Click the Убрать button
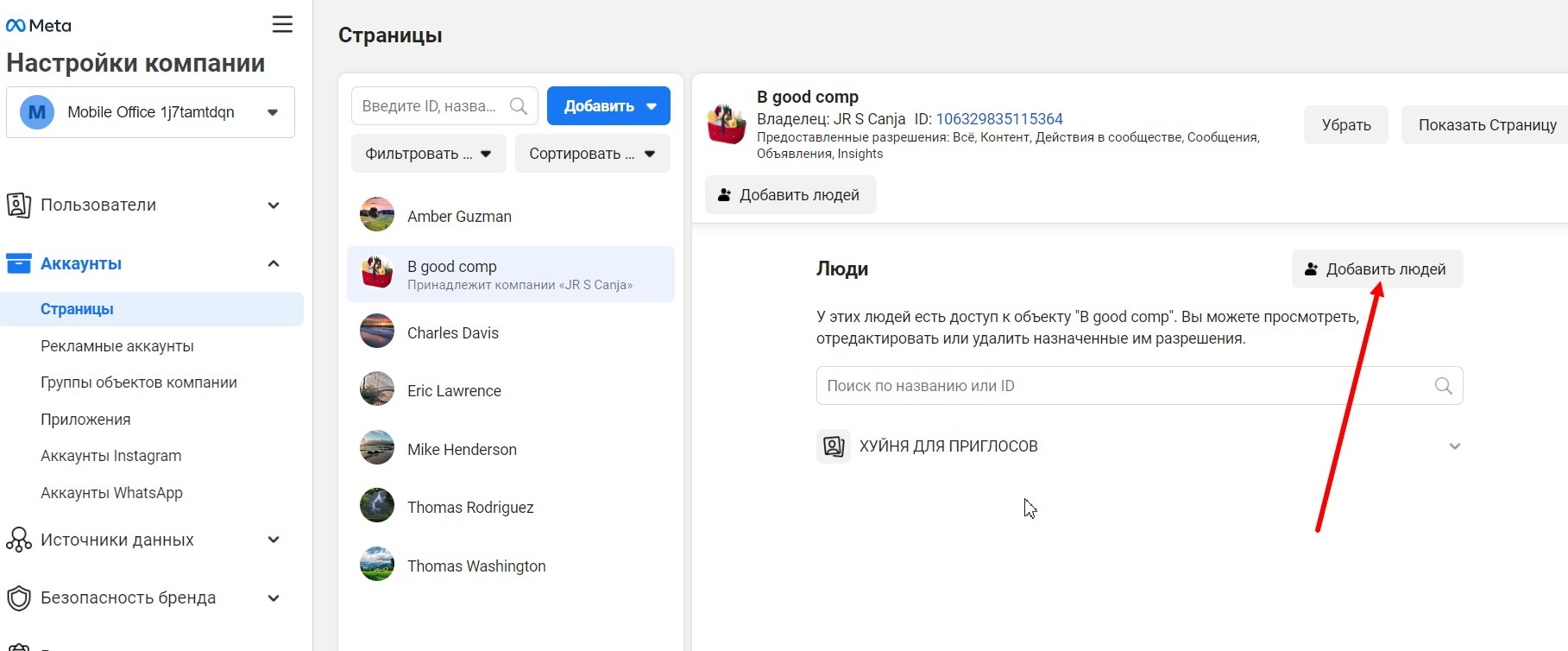The height and width of the screenshot is (651, 1568). click(1346, 125)
